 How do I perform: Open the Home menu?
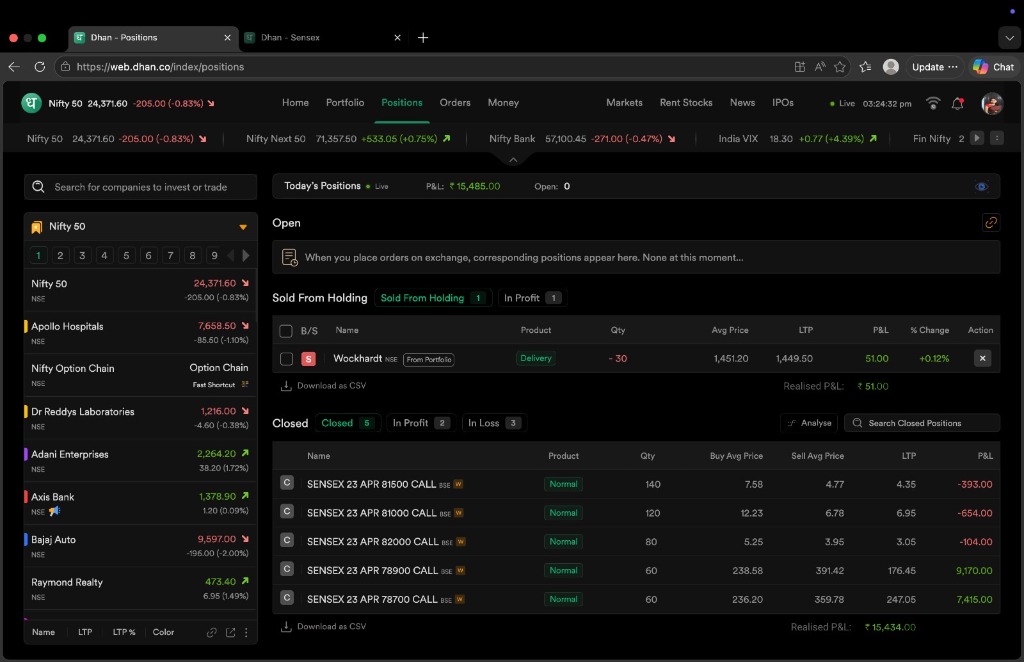(295, 103)
